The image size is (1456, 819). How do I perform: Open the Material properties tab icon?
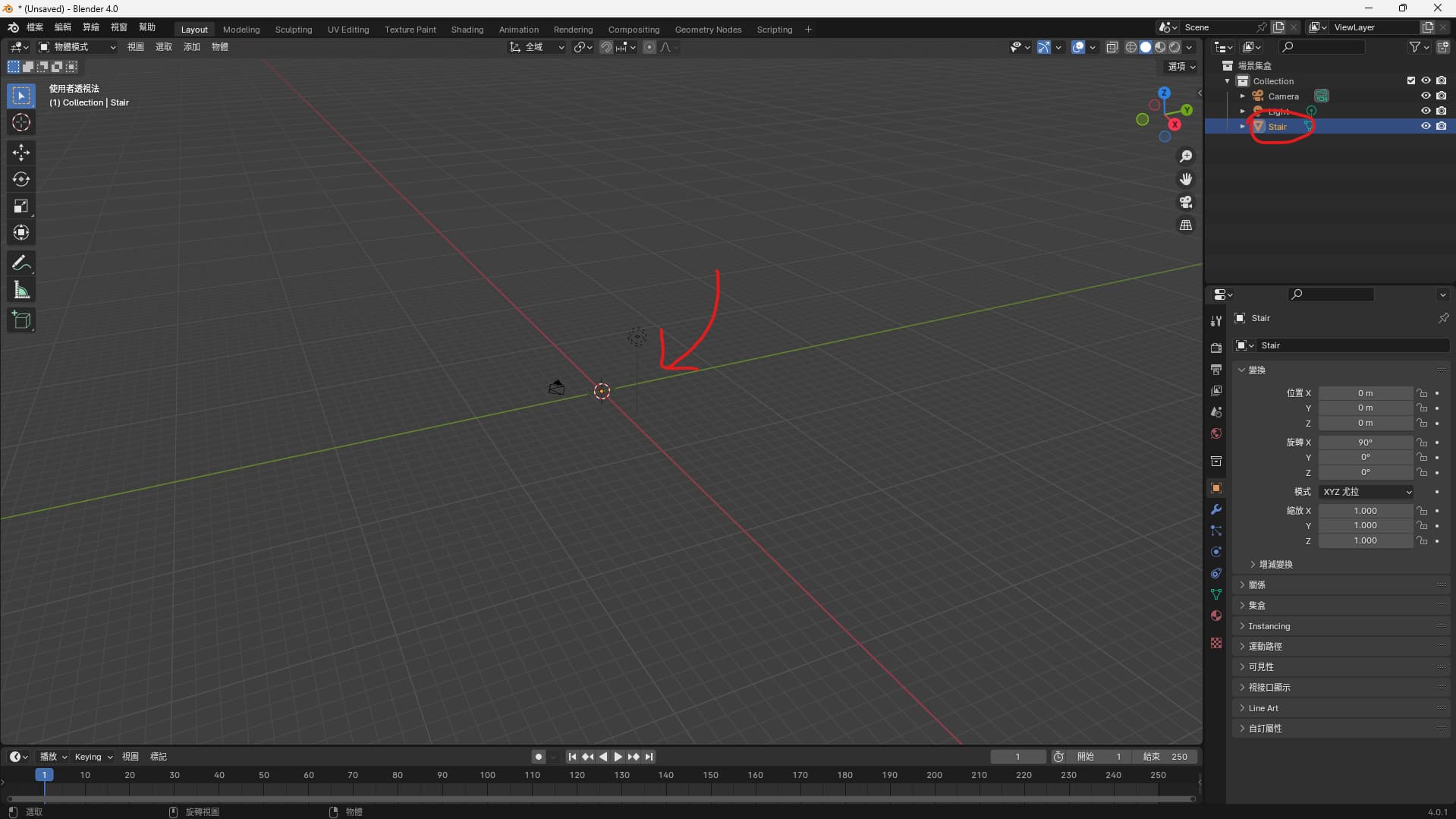tap(1216, 616)
